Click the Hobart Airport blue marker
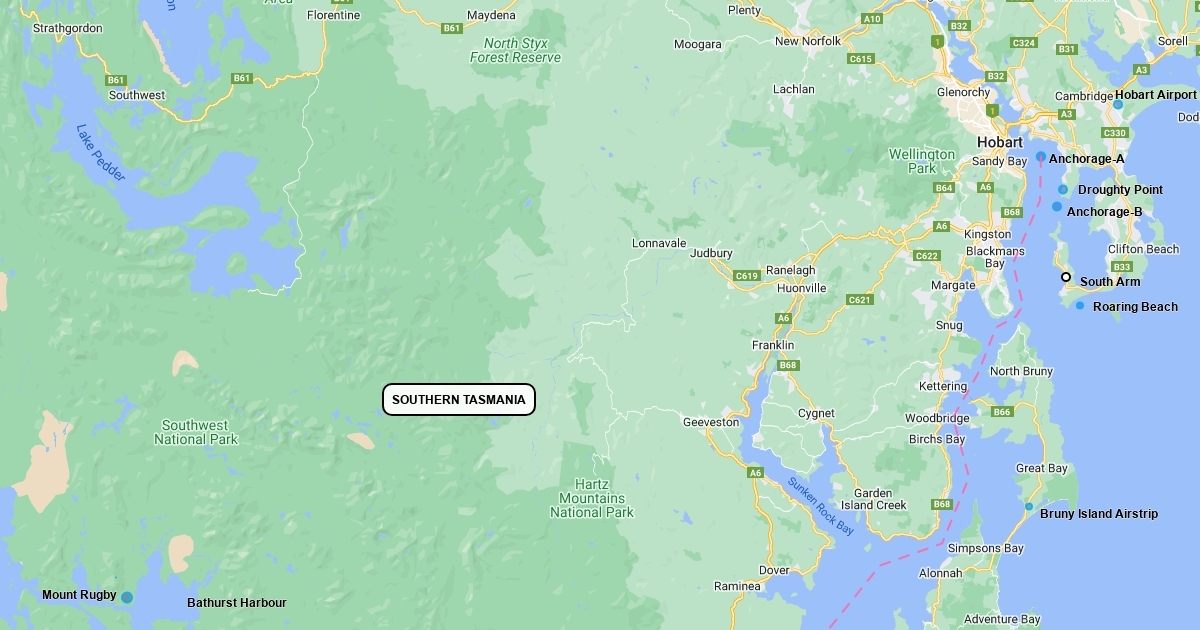 (x=1118, y=104)
